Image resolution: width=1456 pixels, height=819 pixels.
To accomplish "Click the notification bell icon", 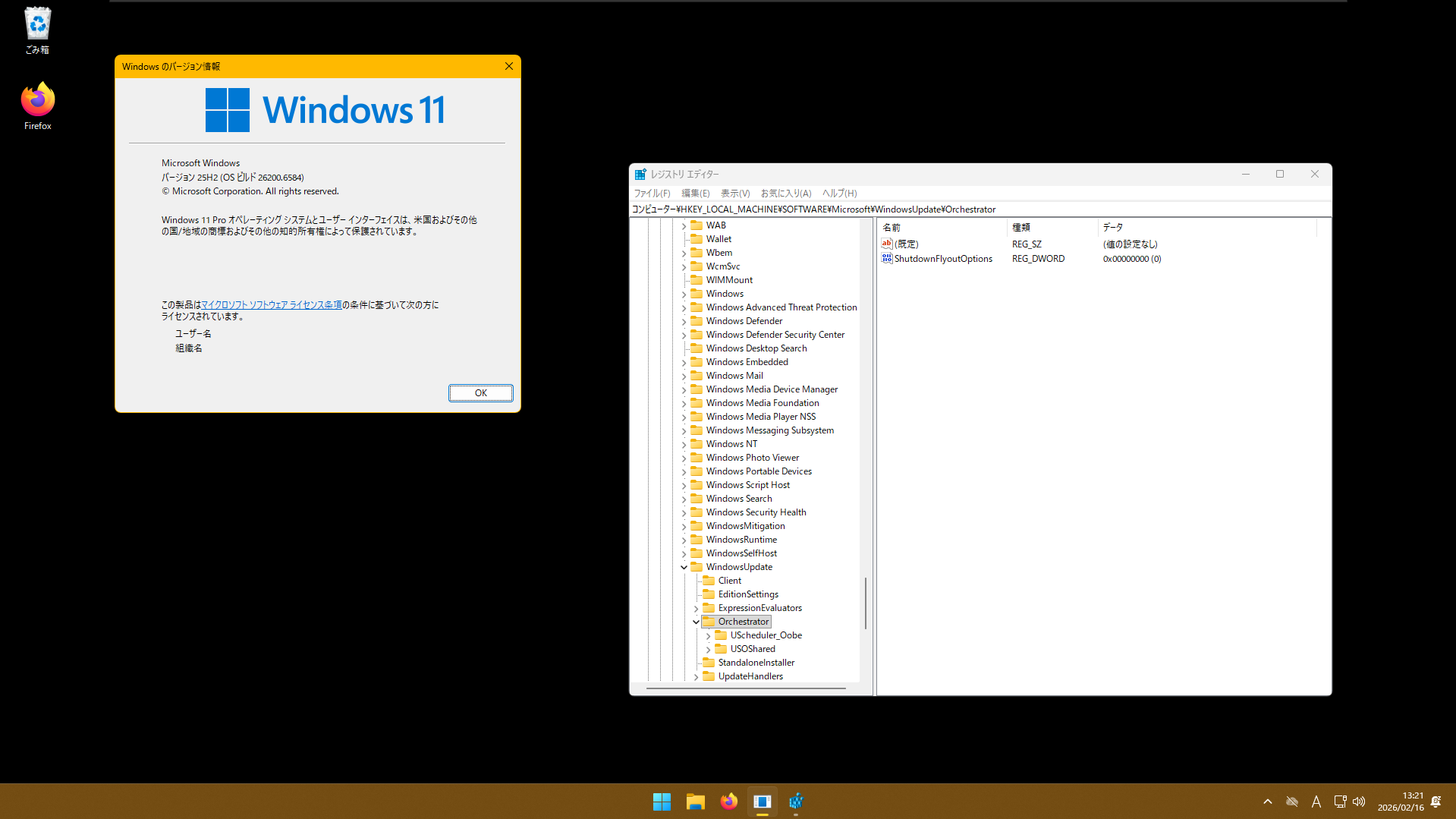I will tap(1436, 802).
